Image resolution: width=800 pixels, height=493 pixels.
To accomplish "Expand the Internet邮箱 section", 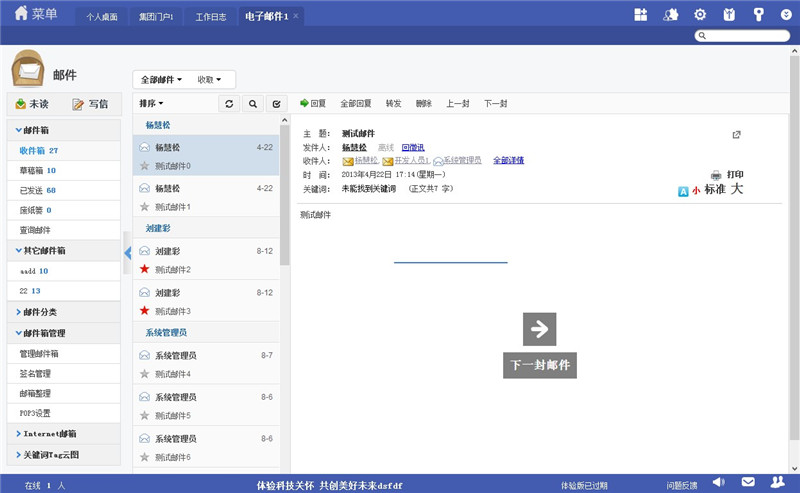I will pyautogui.click(x=63, y=434).
